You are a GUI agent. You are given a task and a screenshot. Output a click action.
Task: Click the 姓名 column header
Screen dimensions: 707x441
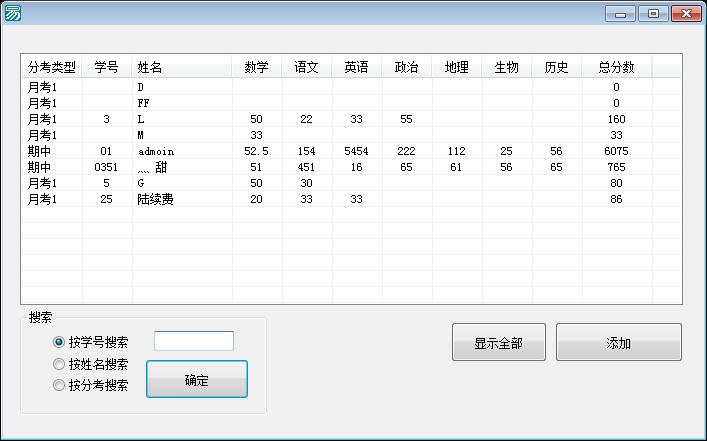150,67
